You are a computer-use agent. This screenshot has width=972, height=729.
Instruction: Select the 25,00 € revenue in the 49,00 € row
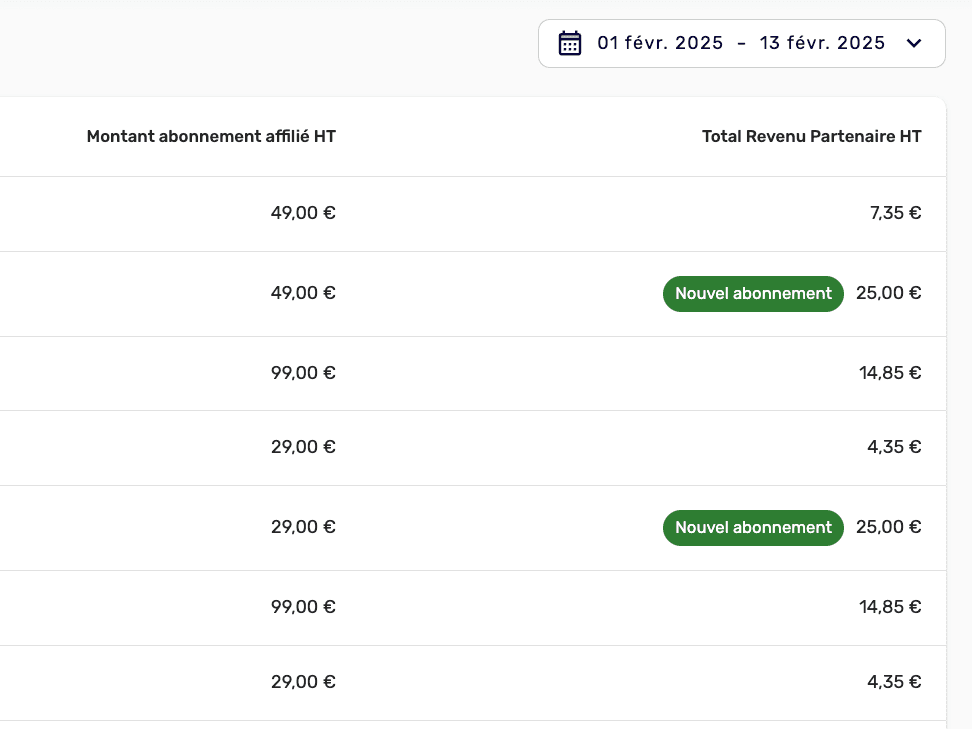tap(888, 294)
